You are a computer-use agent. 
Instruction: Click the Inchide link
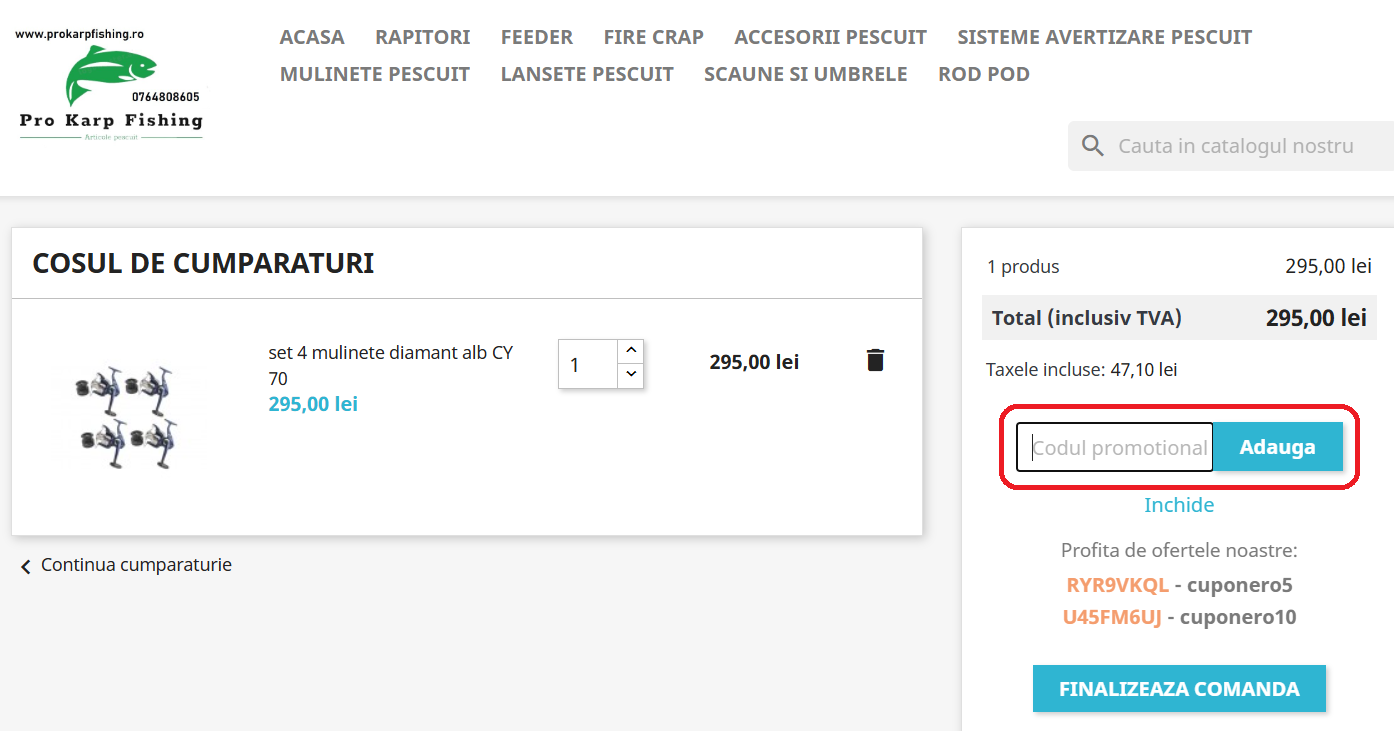[x=1179, y=505]
